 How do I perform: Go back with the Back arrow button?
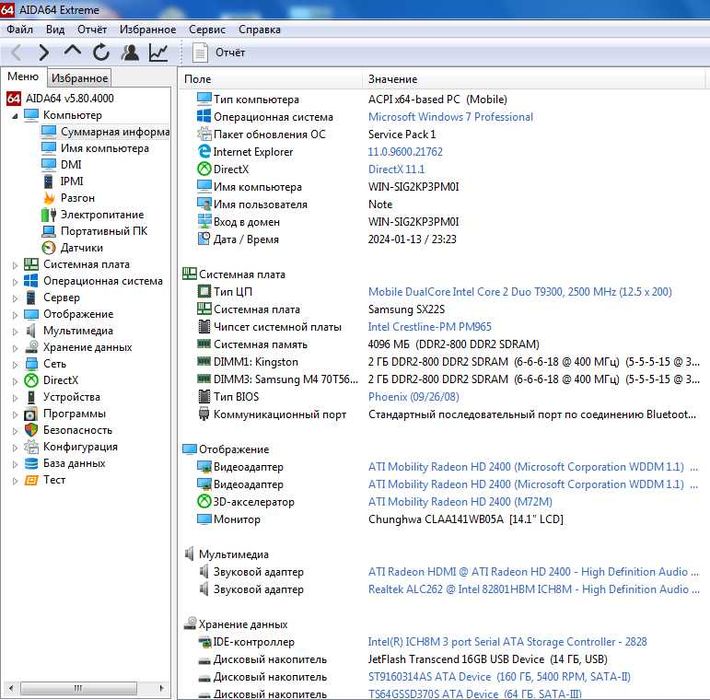pos(16,53)
